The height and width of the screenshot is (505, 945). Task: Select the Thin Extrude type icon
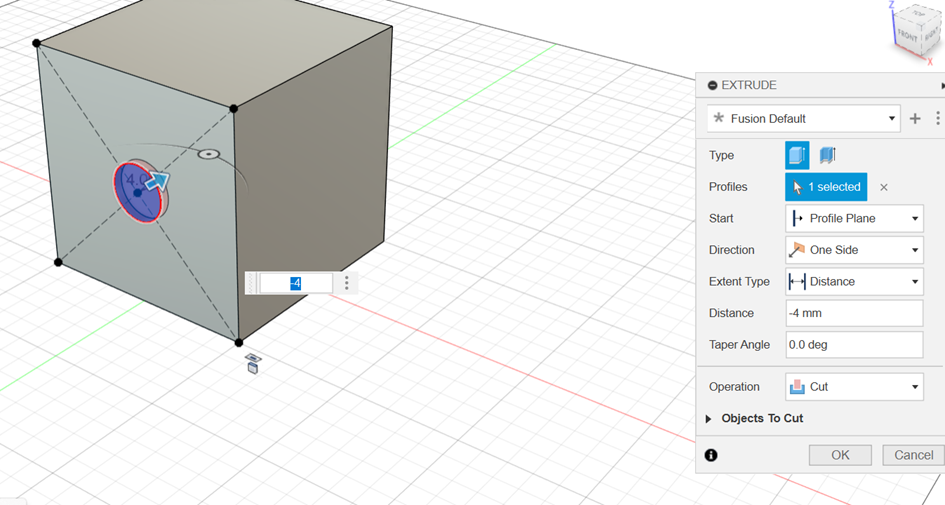click(x=827, y=155)
